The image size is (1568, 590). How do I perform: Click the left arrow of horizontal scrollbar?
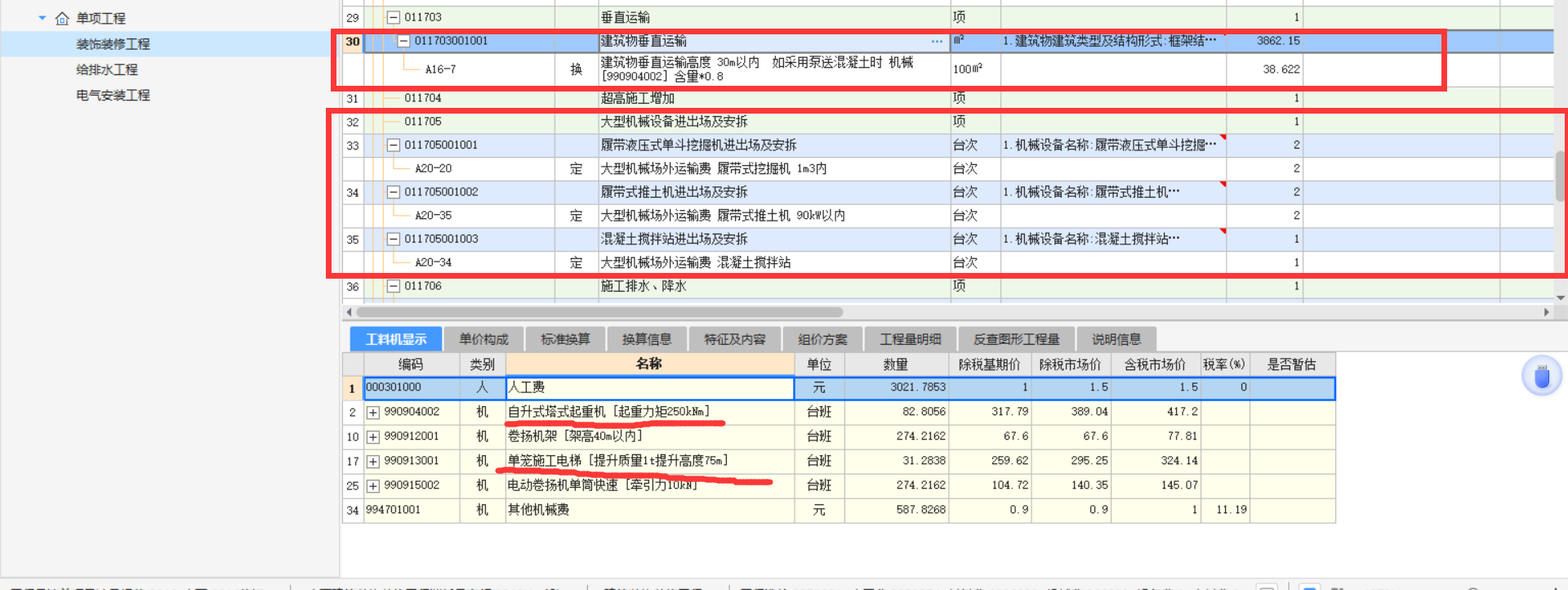coord(350,312)
